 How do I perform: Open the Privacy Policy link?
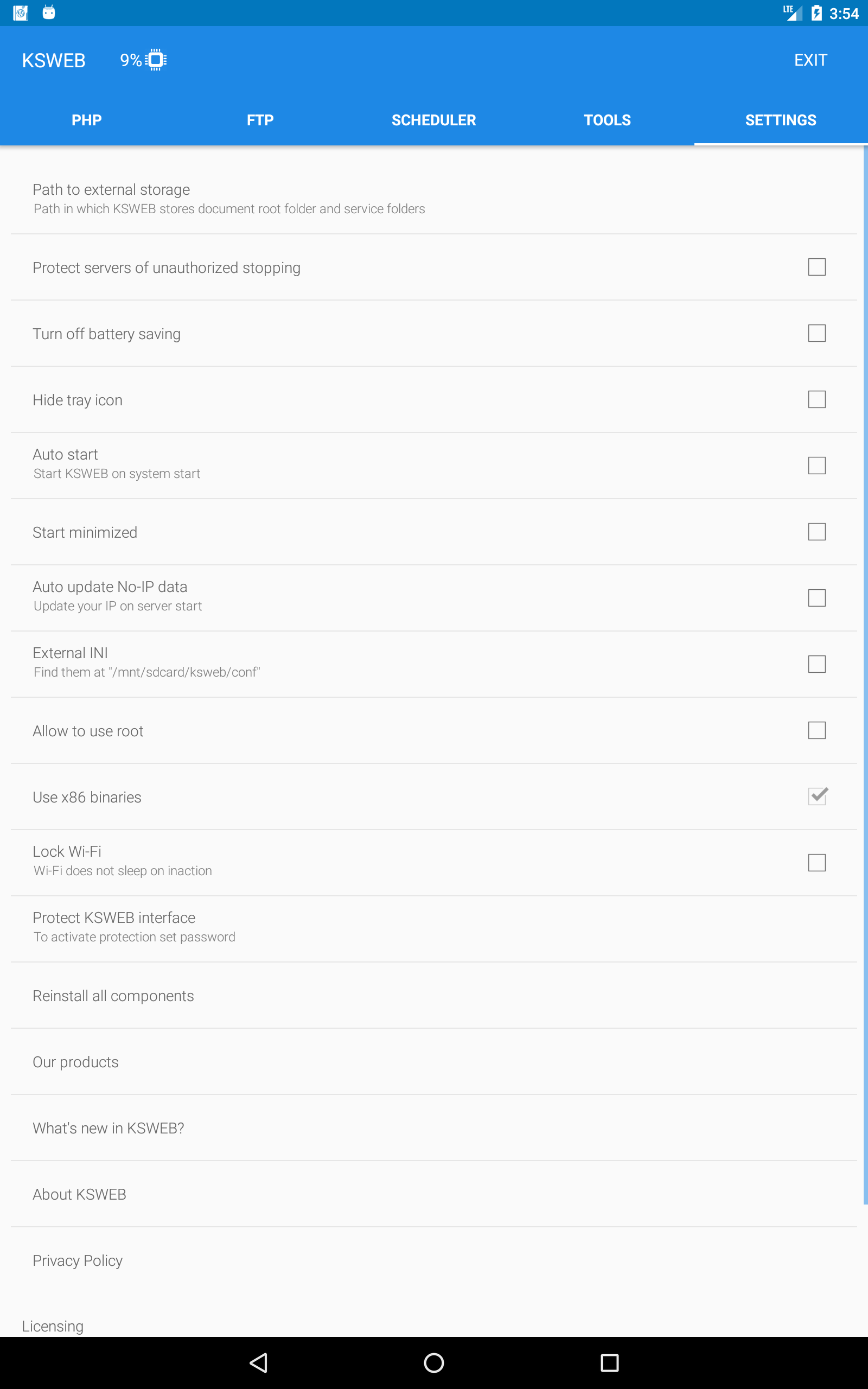(78, 1260)
